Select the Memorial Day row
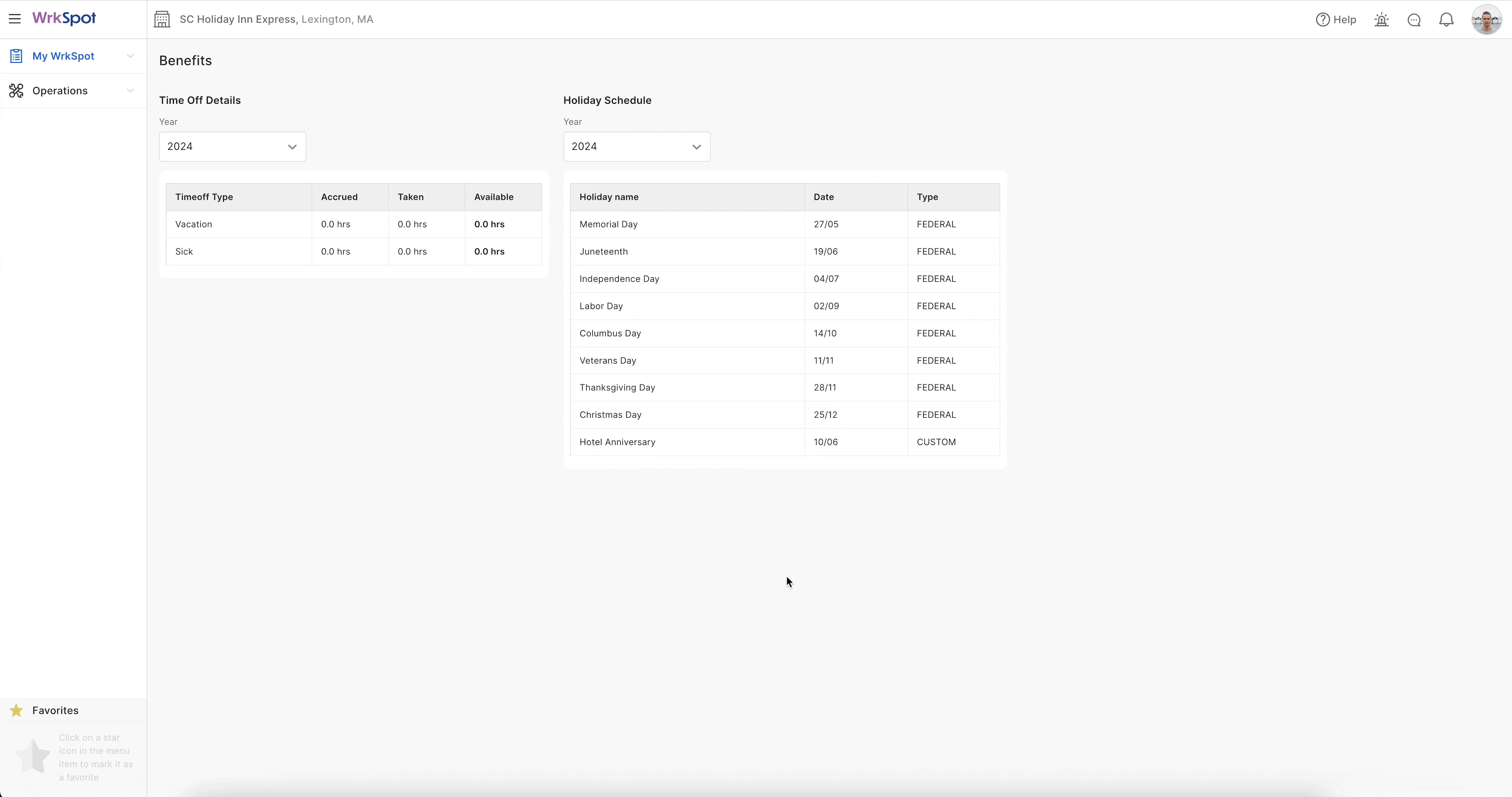This screenshot has height=797, width=1512. (785, 224)
